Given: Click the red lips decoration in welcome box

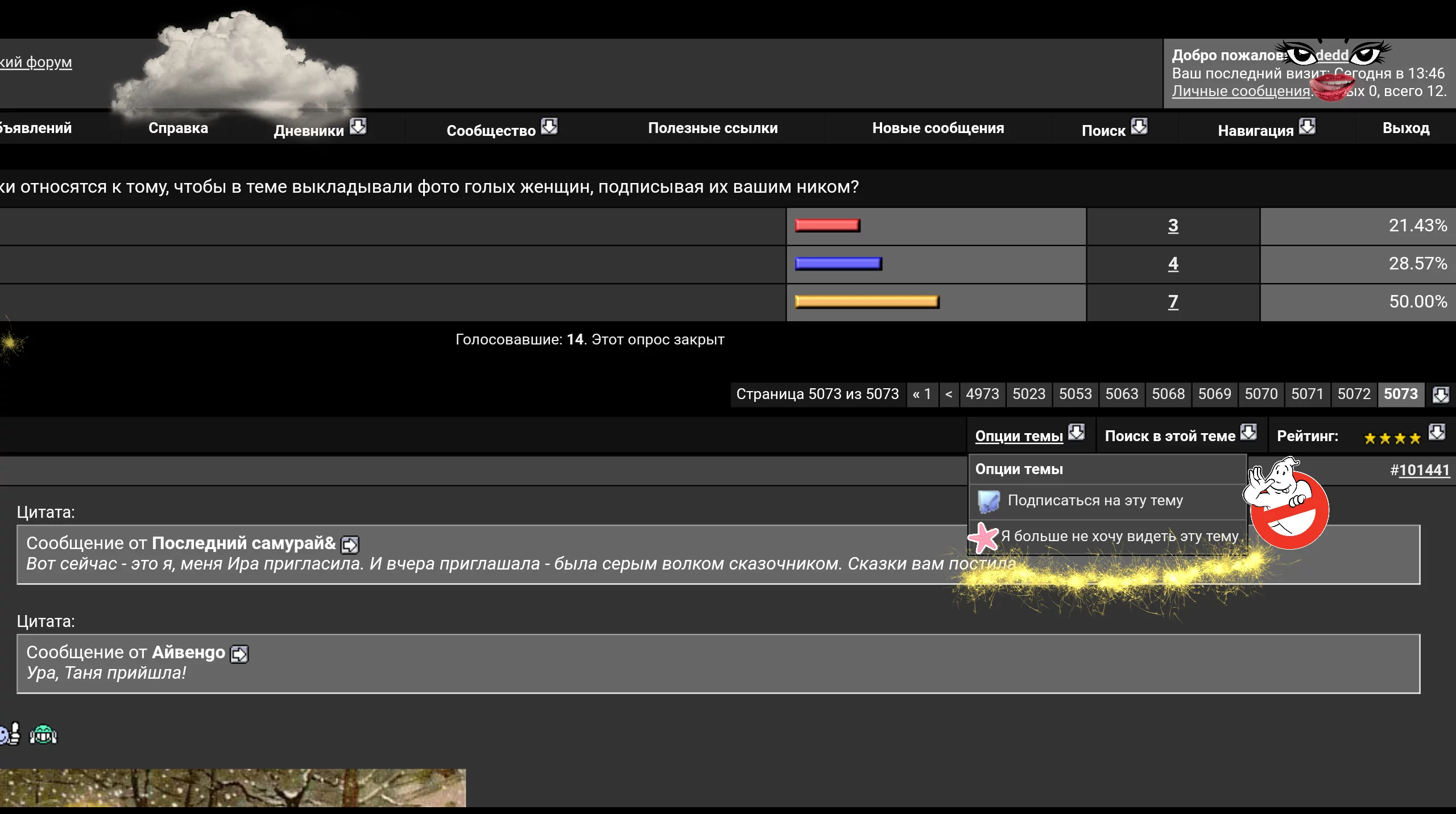Looking at the screenshot, I should pyautogui.click(x=1331, y=87).
